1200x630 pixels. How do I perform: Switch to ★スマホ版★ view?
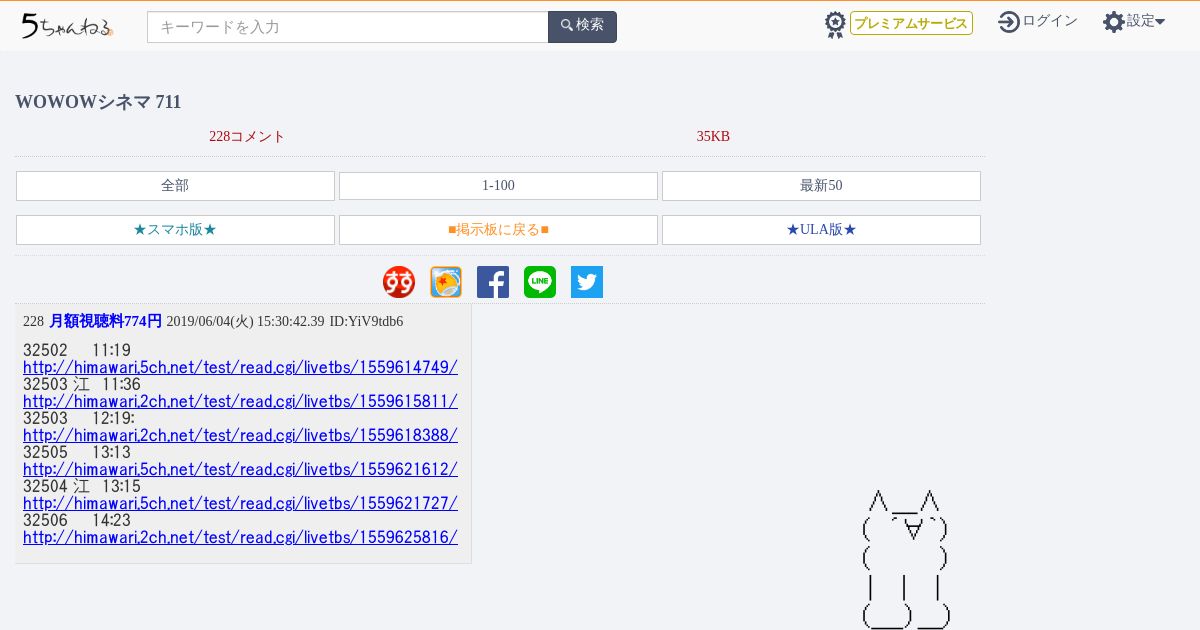pyautogui.click(x=175, y=230)
